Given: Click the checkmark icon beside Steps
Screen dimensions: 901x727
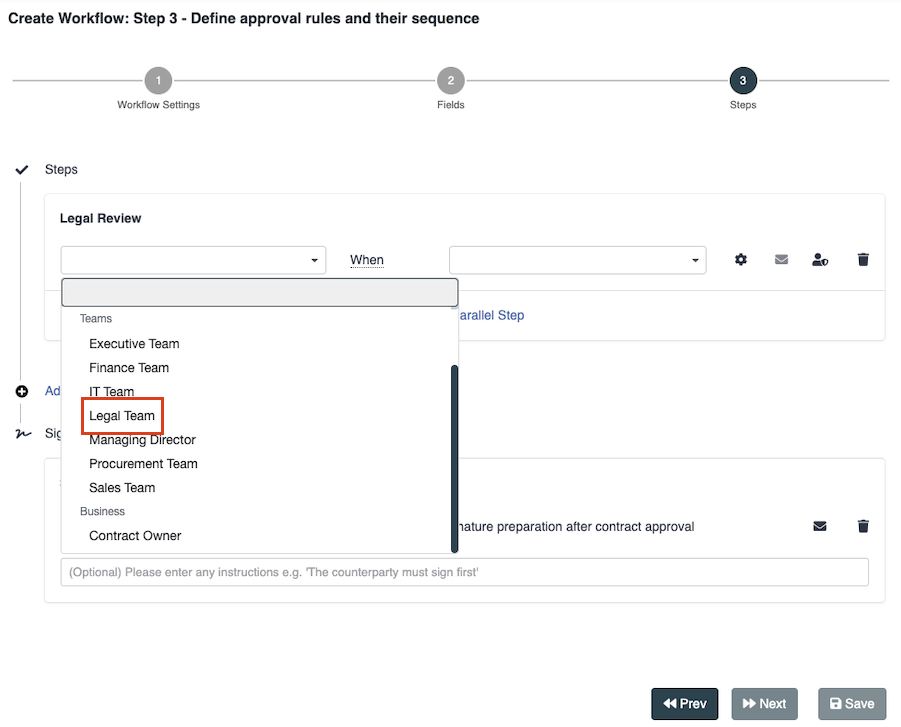Looking at the screenshot, I should coord(22,170).
